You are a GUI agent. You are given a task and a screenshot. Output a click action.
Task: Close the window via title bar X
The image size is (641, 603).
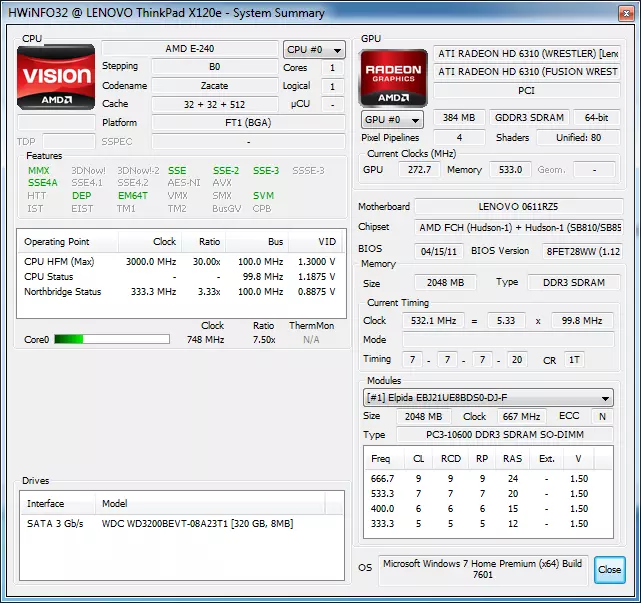click(x=626, y=13)
